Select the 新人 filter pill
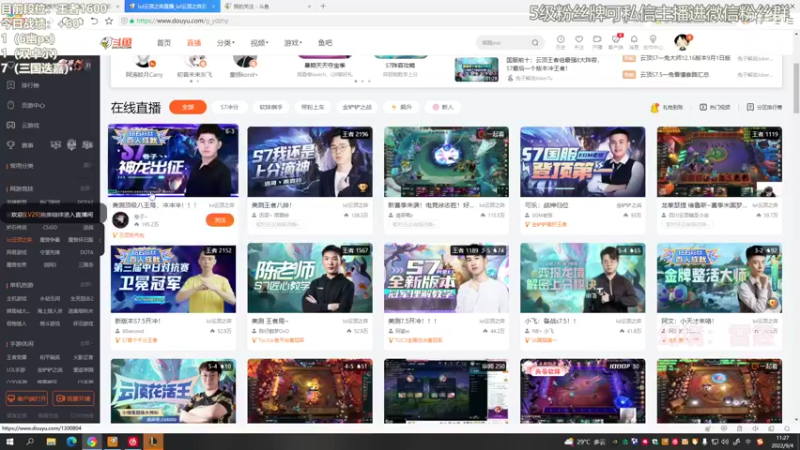 coord(443,107)
